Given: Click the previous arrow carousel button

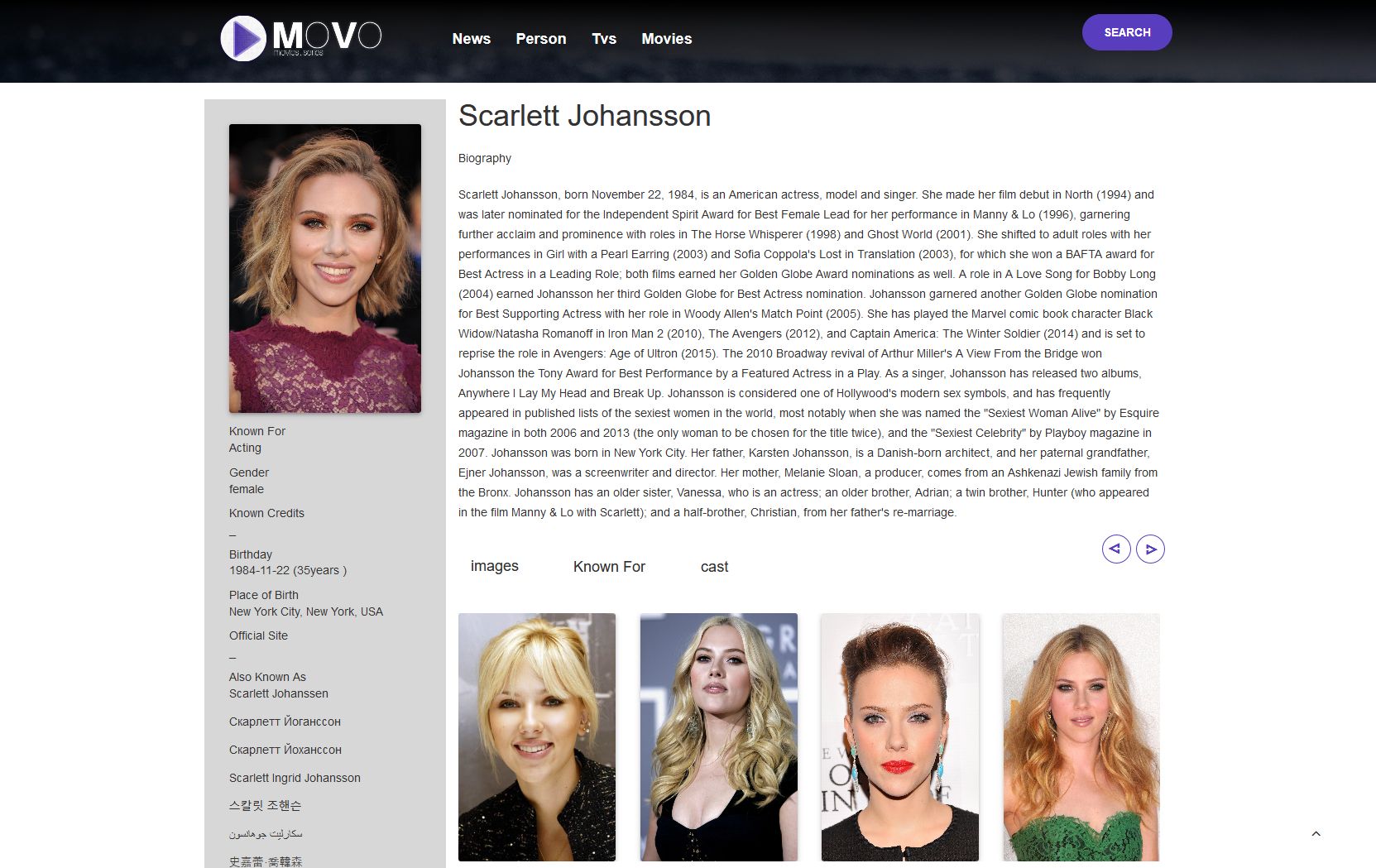Looking at the screenshot, I should tap(1116, 549).
